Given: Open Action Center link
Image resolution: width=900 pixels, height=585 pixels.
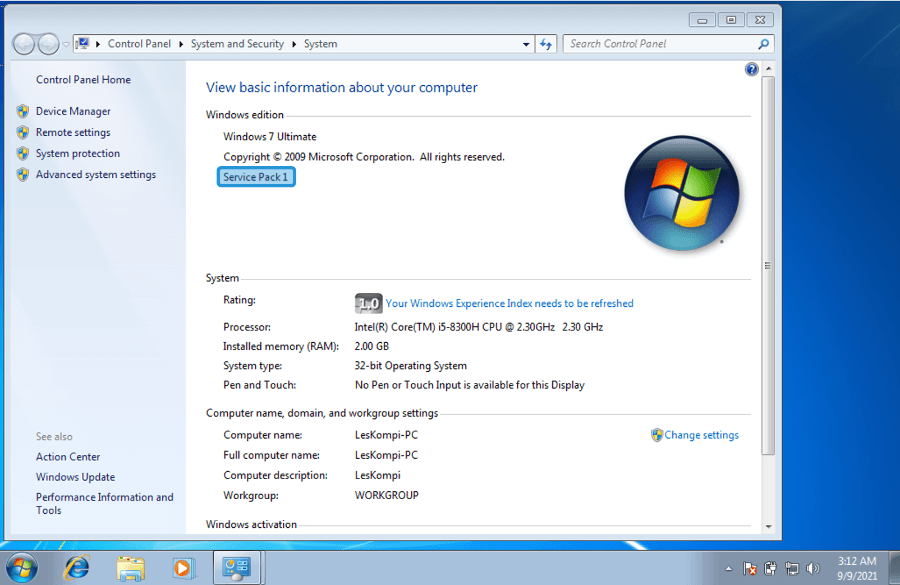Looking at the screenshot, I should pyautogui.click(x=68, y=457).
